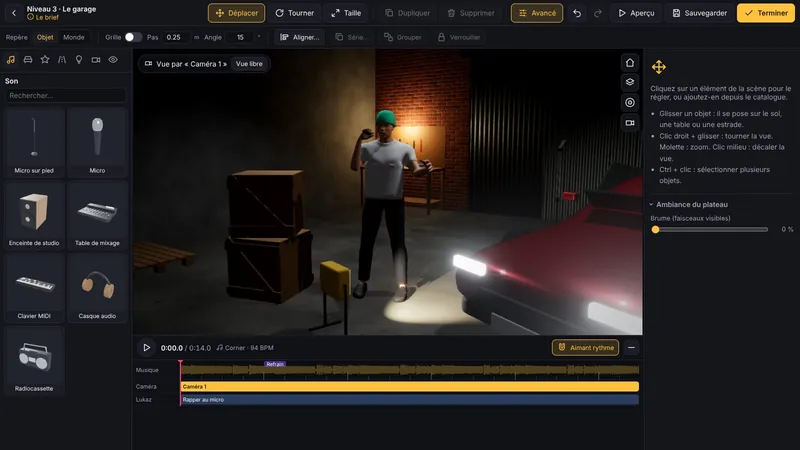Open the road scenery catalog tab icon
Screen dimensions: 800x450
pyautogui.click(x=62, y=60)
